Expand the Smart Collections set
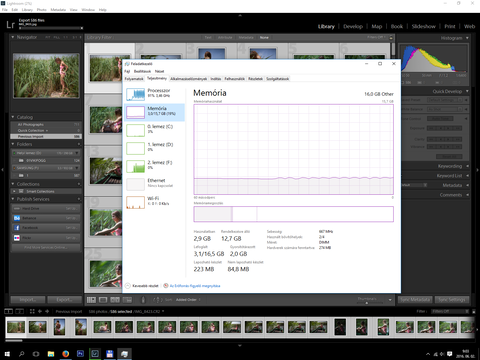This screenshot has height=360, width=480. pos(14,191)
